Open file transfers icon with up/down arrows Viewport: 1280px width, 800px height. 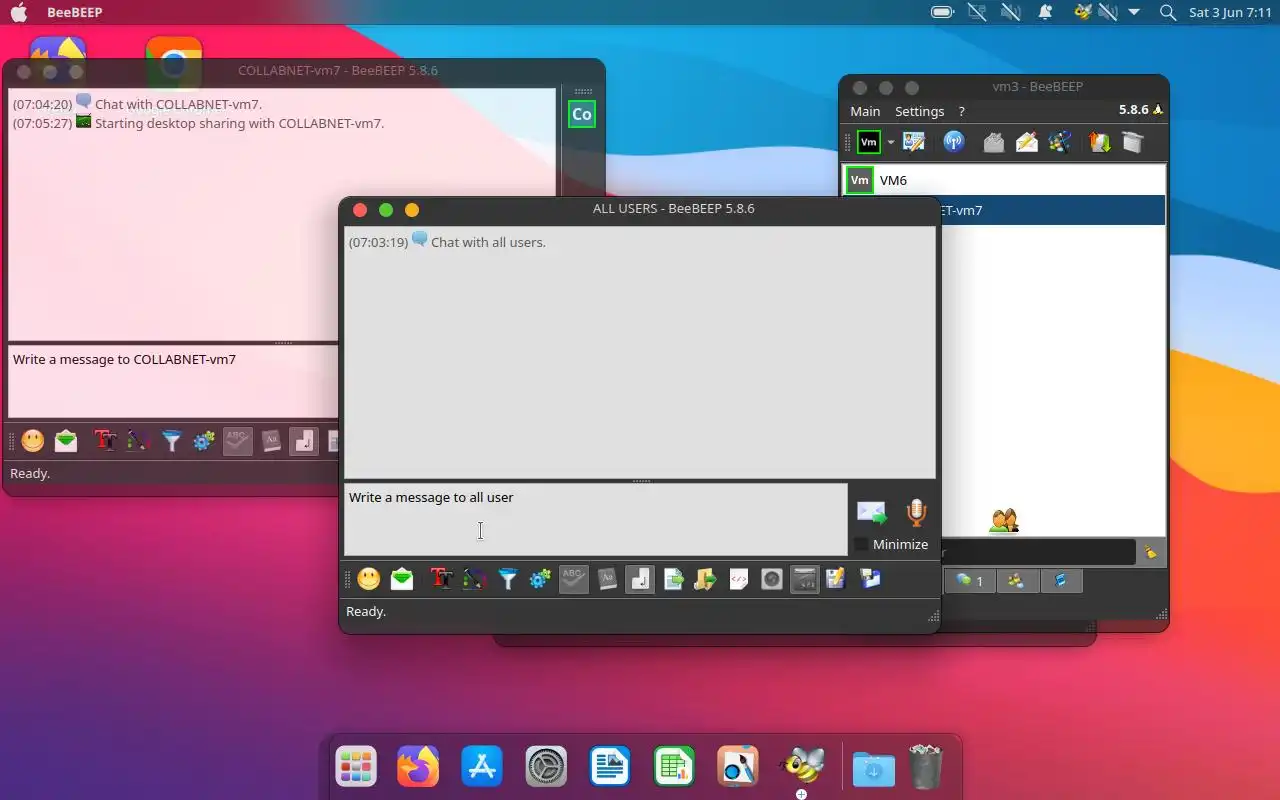coord(1100,142)
